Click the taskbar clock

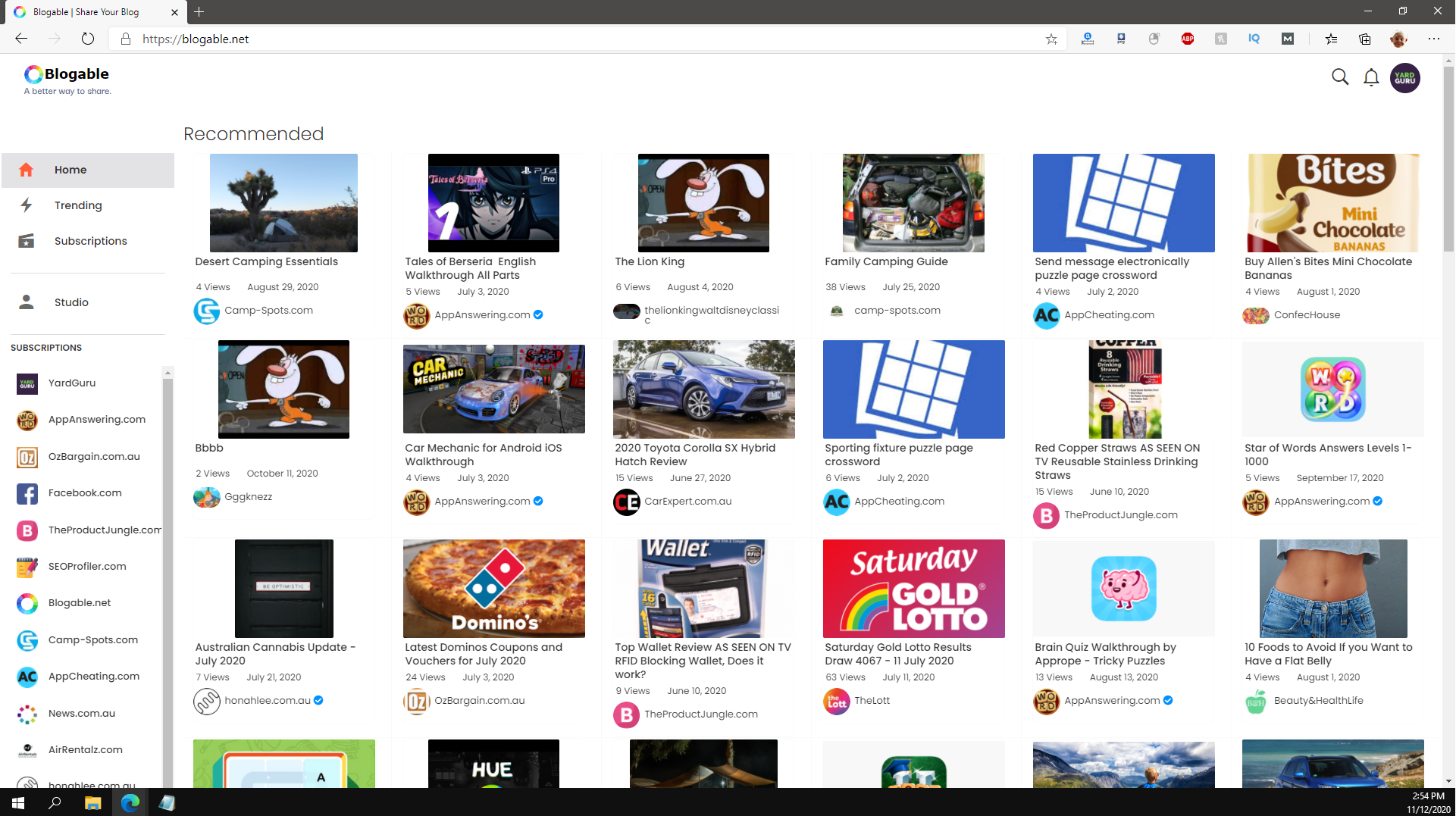pos(1428,802)
